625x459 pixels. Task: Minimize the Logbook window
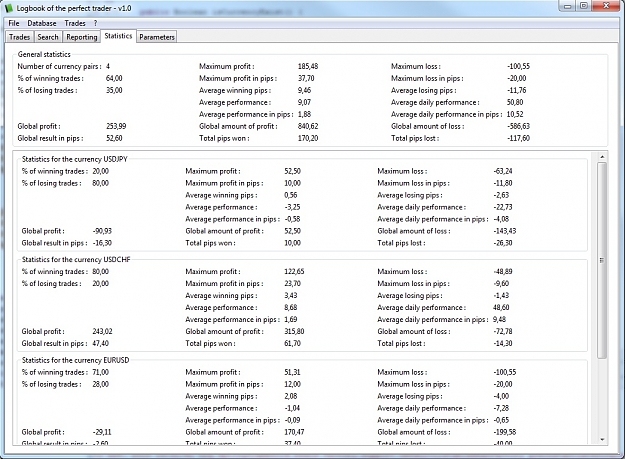coord(567,6)
